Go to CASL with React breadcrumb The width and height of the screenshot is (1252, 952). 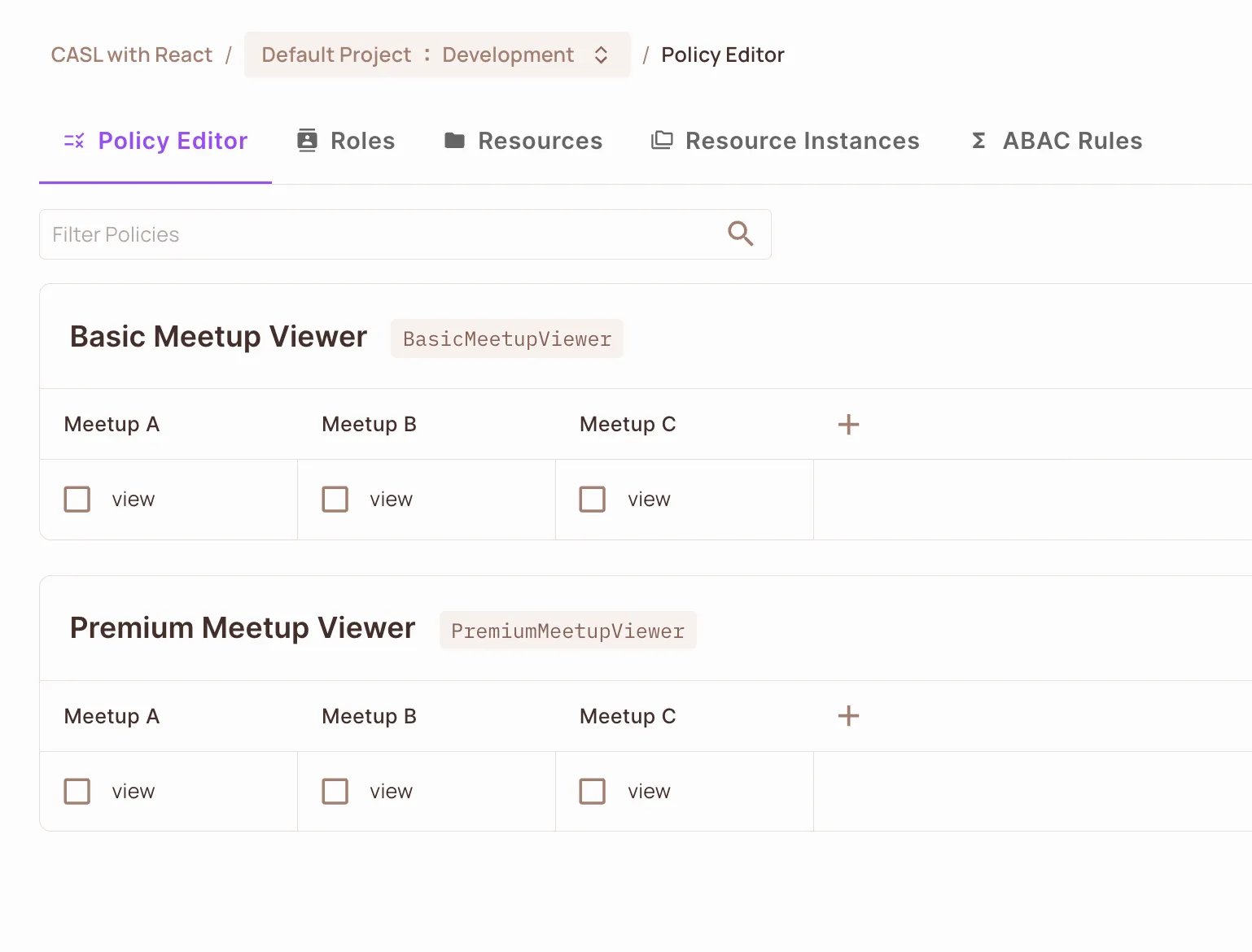point(131,55)
